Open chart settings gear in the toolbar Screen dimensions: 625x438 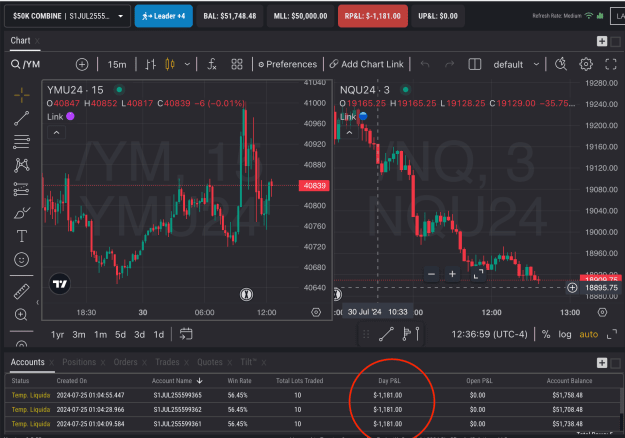(x=586, y=64)
